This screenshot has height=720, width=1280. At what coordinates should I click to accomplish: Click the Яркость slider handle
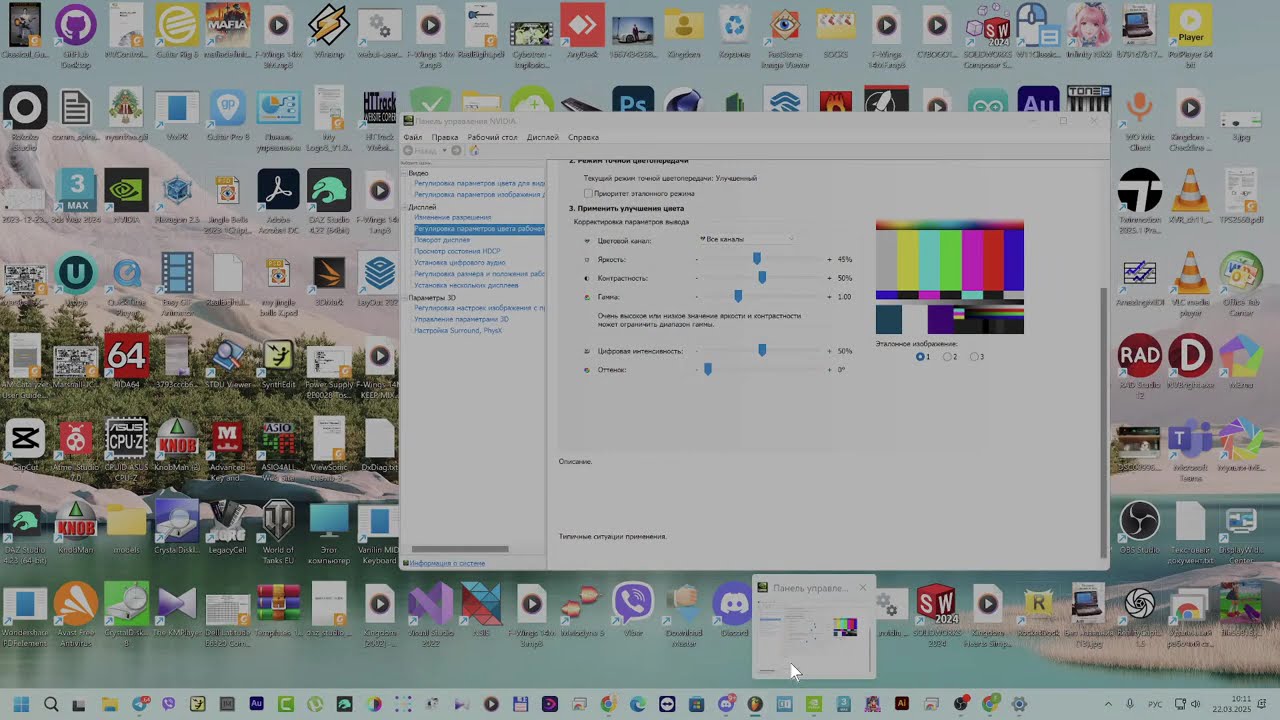[x=757, y=259]
